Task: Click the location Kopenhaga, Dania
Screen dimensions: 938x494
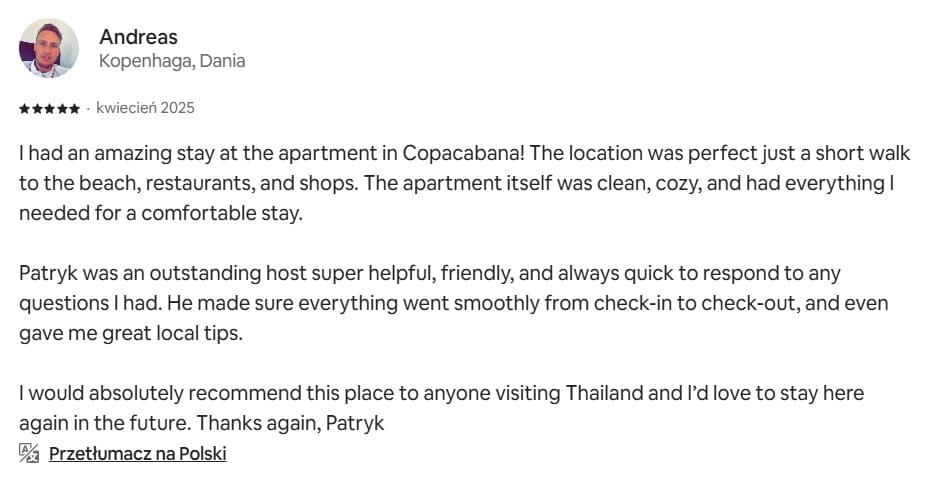Action: 171,61
